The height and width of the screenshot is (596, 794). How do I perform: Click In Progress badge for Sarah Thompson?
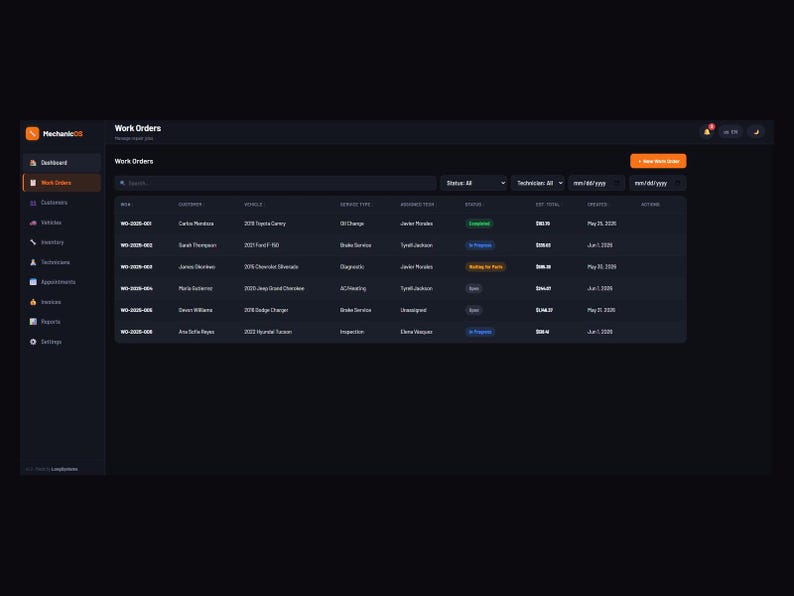coord(480,245)
